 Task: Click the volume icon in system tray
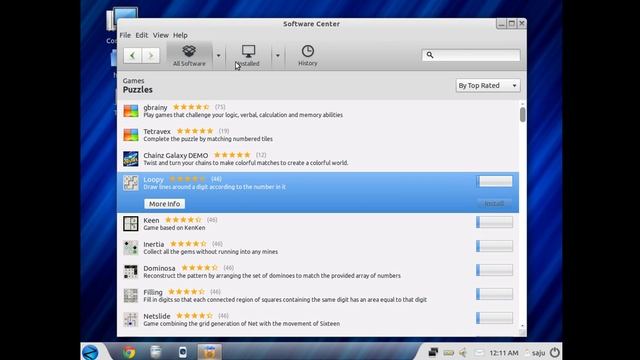(463, 352)
